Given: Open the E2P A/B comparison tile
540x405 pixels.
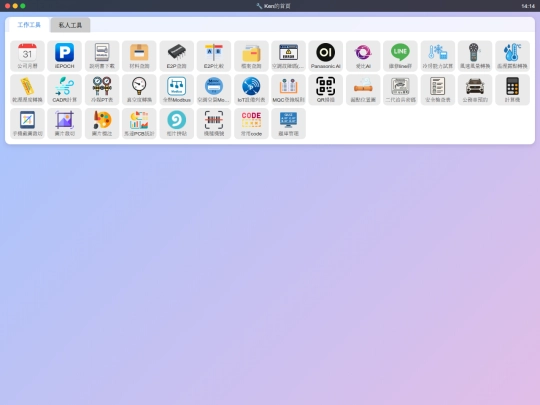Looking at the screenshot, I should [x=214, y=56].
